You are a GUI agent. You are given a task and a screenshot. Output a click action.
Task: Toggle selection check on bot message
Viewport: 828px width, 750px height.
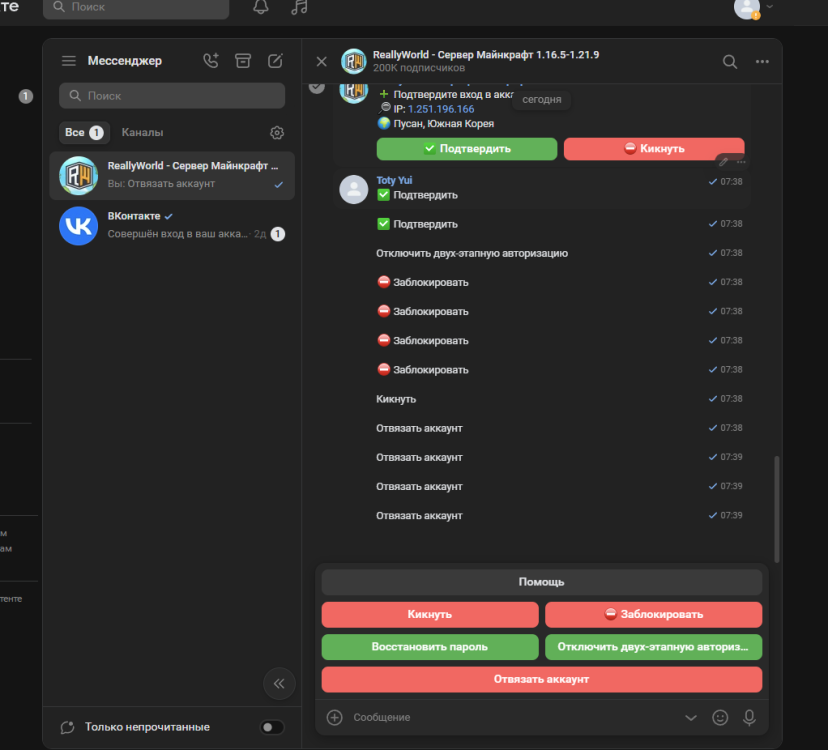coord(317,86)
